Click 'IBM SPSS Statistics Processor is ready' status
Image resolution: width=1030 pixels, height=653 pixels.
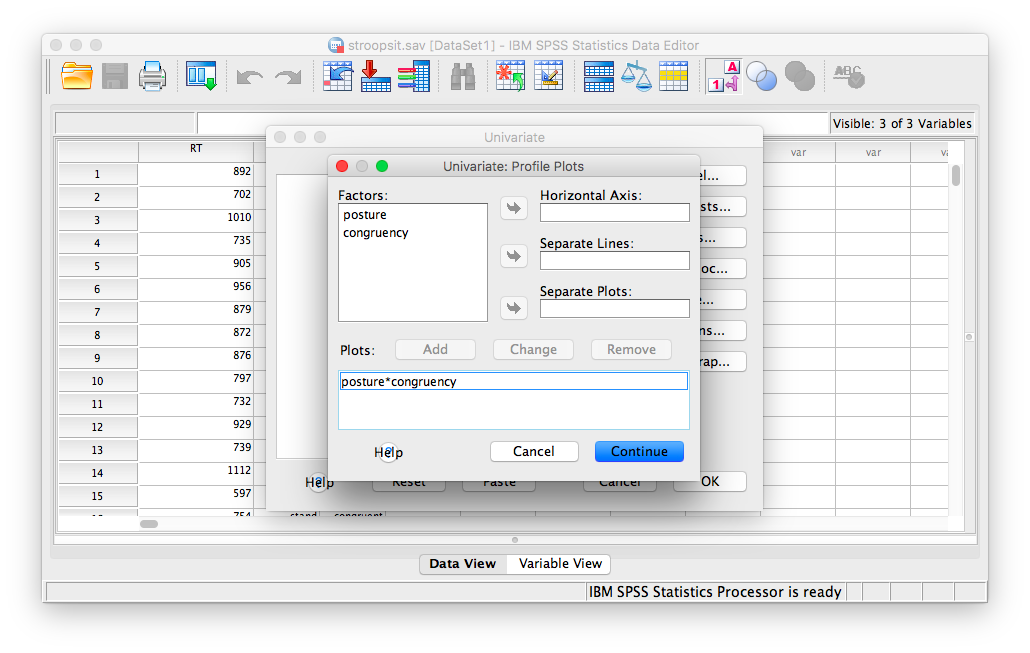coord(715,592)
